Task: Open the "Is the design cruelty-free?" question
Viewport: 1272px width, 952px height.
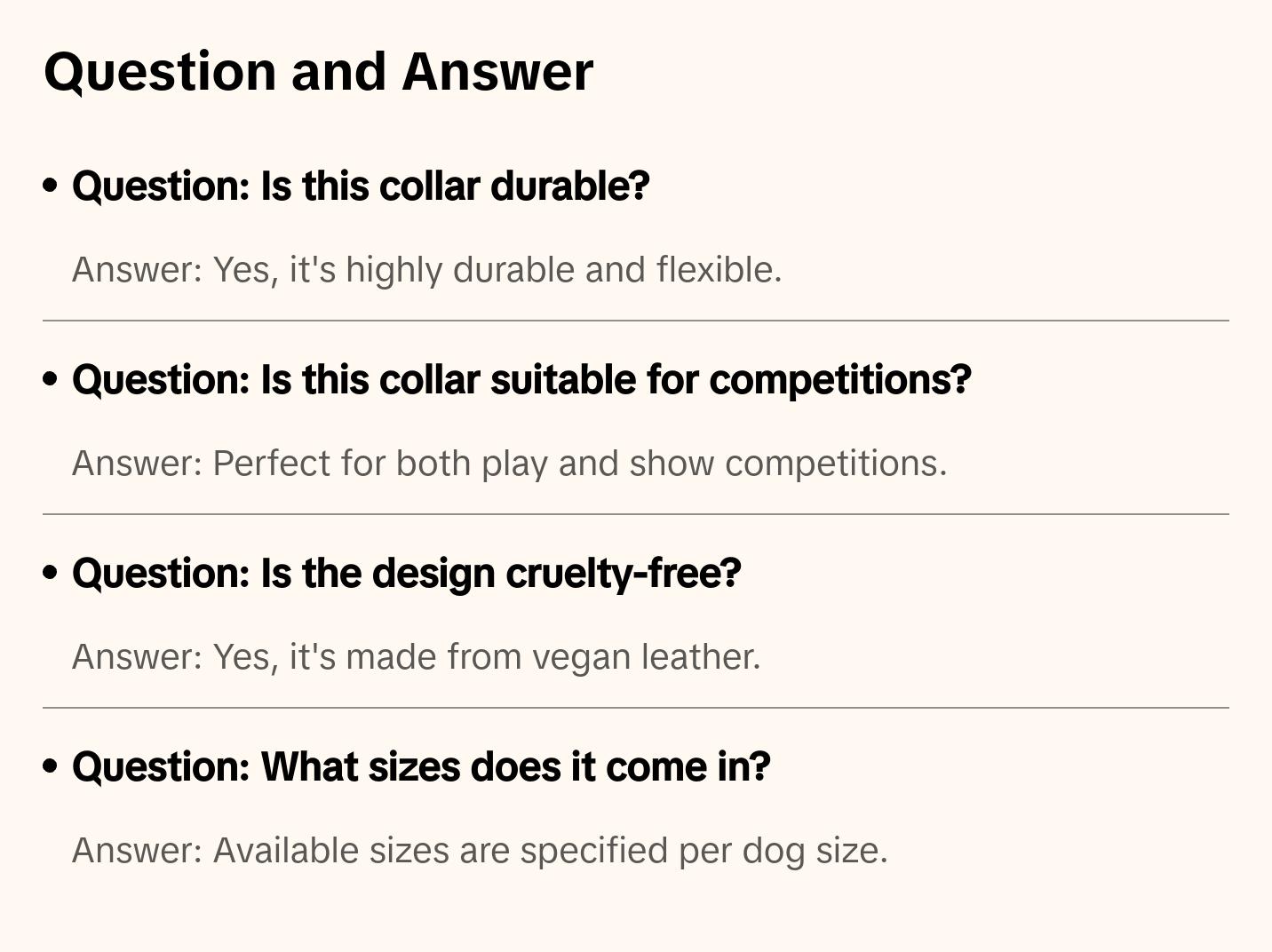Action: pyautogui.click(x=406, y=574)
